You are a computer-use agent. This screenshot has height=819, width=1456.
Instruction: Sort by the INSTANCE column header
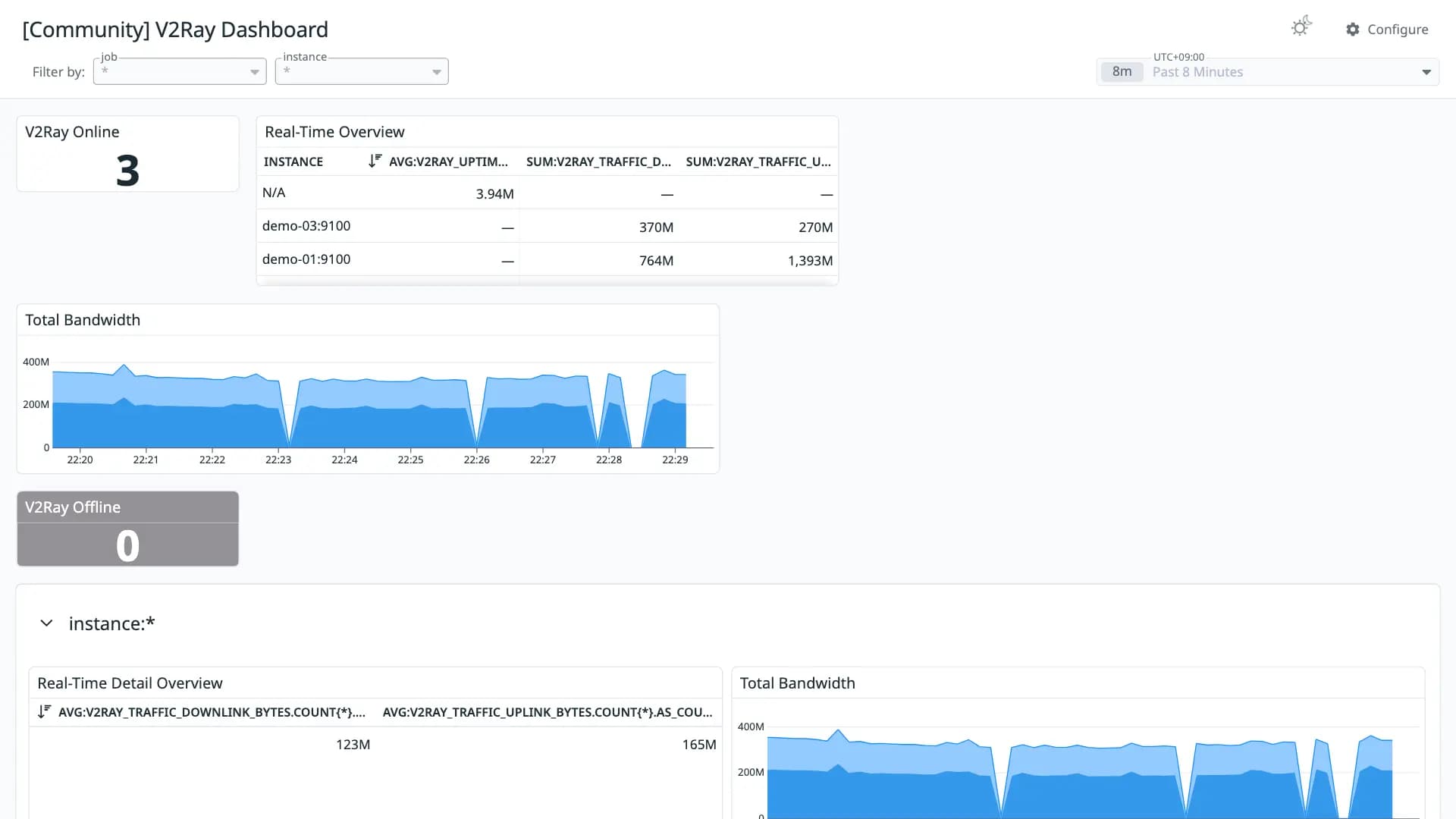(x=293, y=162)
